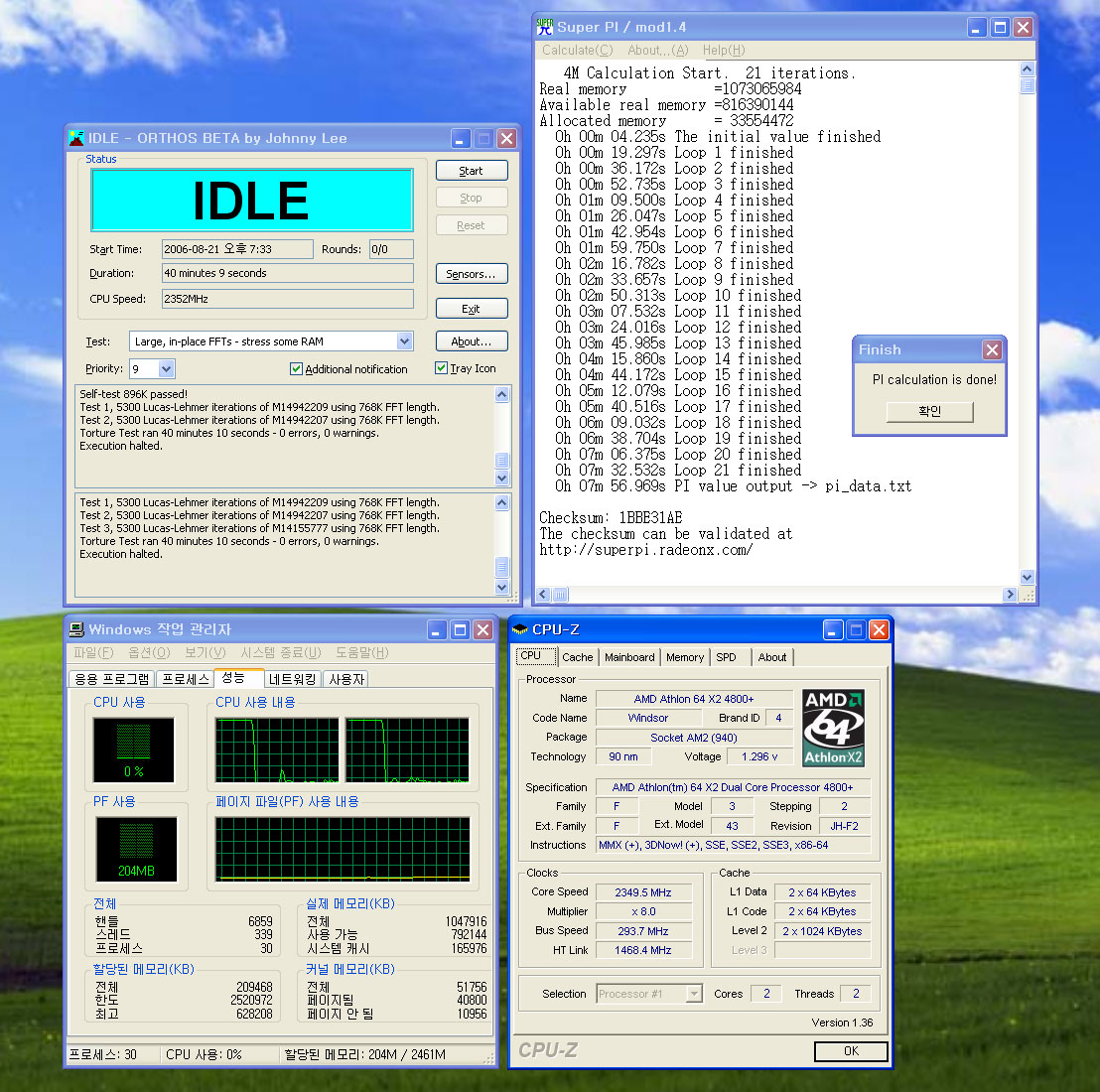Switch to 사용자 tab
1100x1092 pixels.
click(x=346, y=679)
